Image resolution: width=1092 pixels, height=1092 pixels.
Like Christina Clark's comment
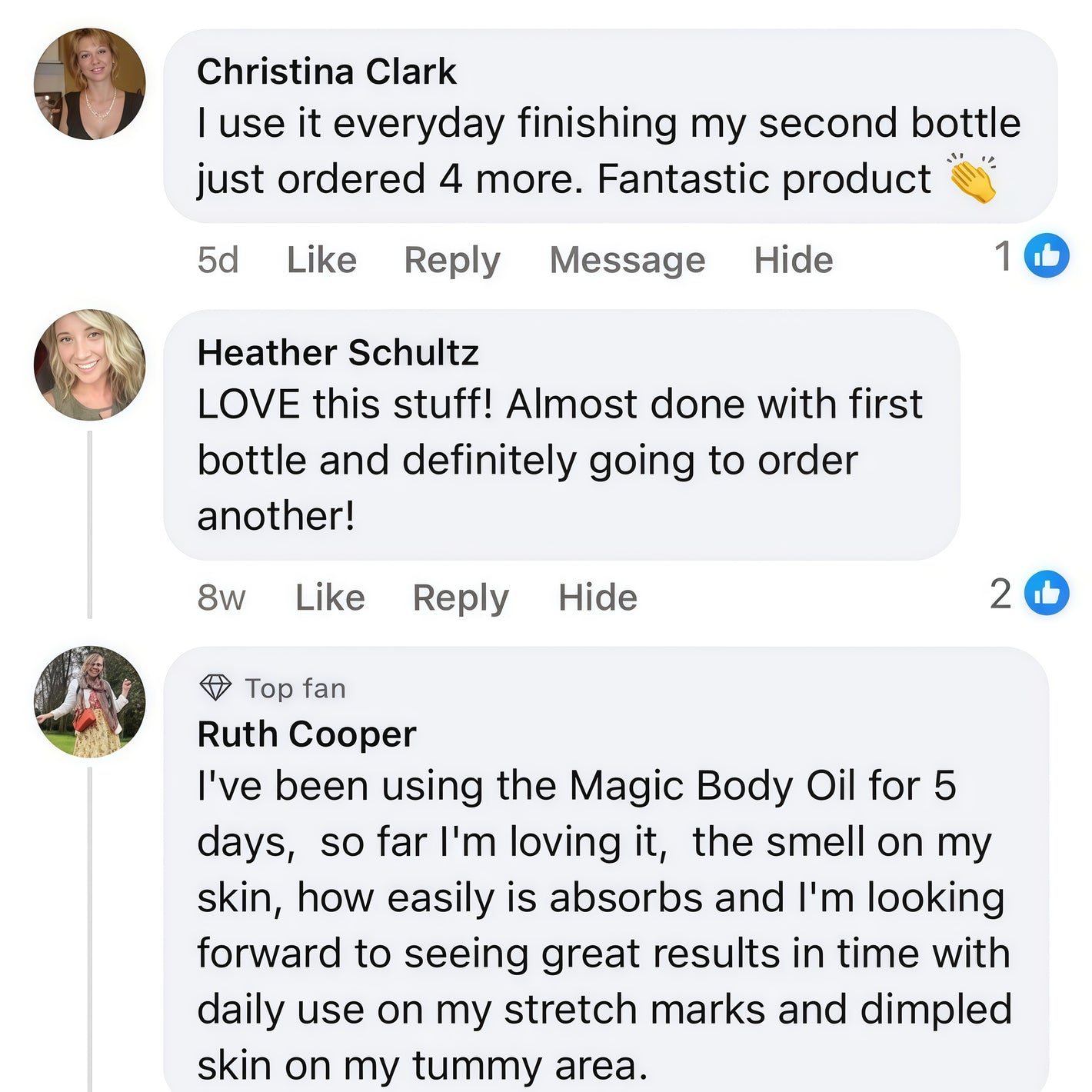click(x=321, y=260)
